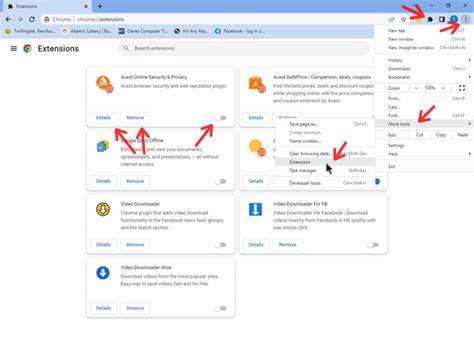Click the Video Downloader Wise blue icon

pos(103,273)
